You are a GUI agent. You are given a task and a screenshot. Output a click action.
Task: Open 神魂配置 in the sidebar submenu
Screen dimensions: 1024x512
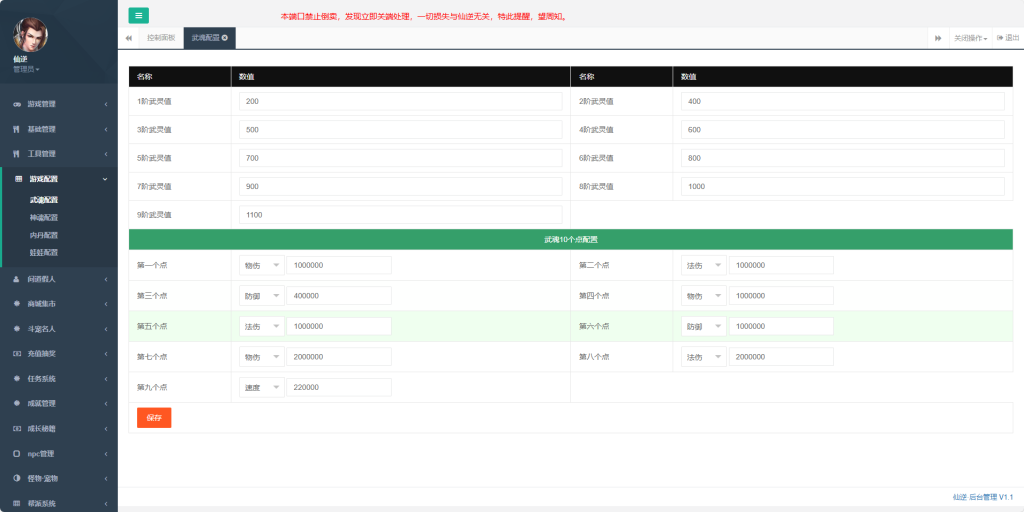[44, 217]
